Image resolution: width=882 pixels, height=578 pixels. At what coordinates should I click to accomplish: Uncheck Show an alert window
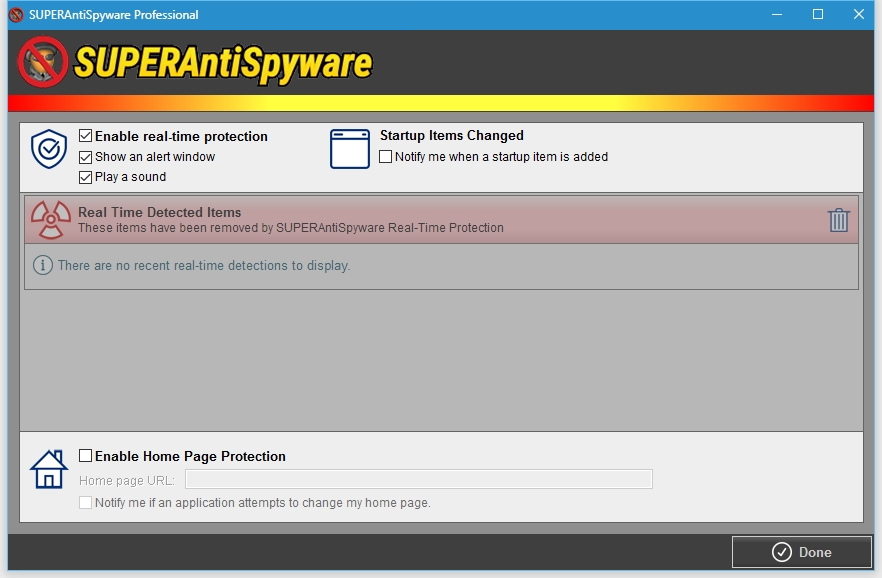click(86, 157)
